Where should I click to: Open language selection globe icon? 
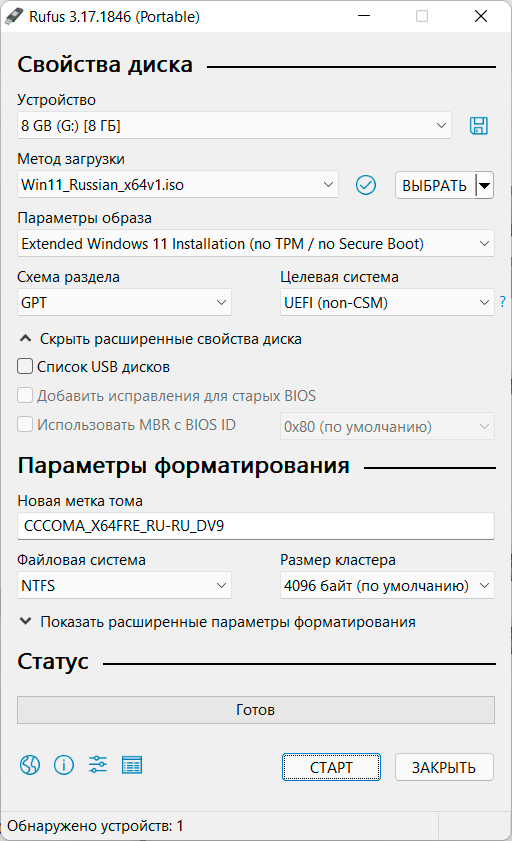[30, 765]
